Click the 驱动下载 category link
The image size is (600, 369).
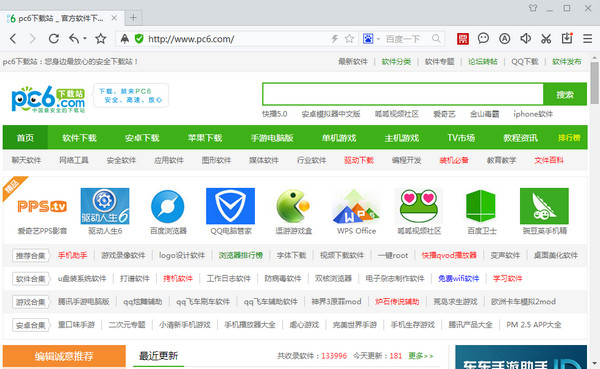pyautogui.click(x=359, y=160)
